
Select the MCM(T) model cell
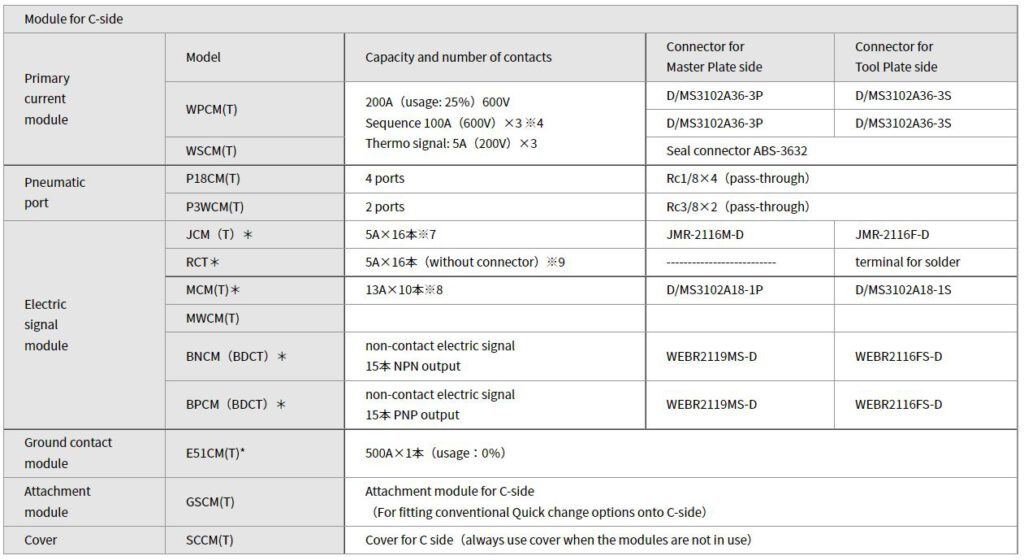(x=255, y=290)
